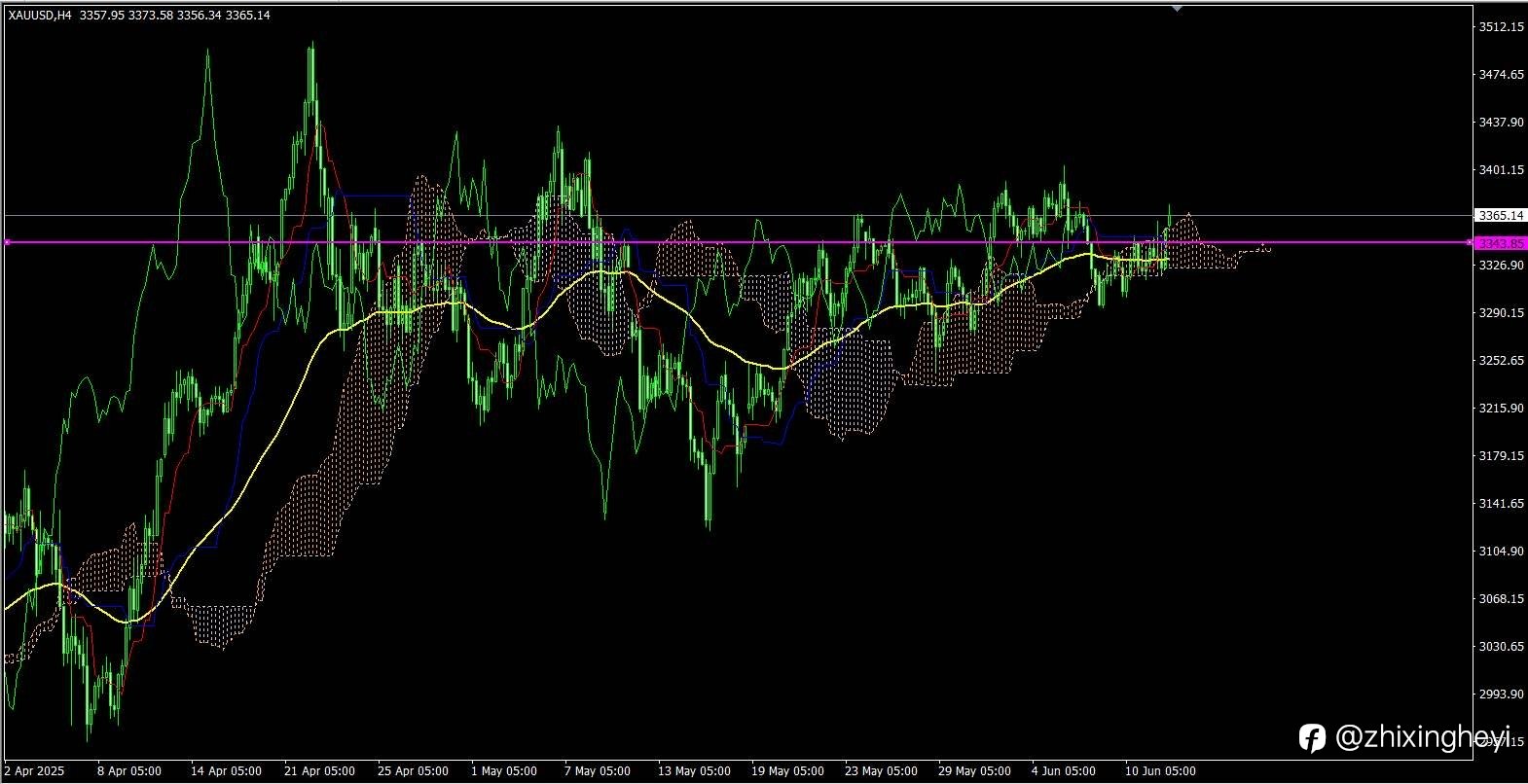Click the 3215.90 price scale label

[x=1501, y=409]
